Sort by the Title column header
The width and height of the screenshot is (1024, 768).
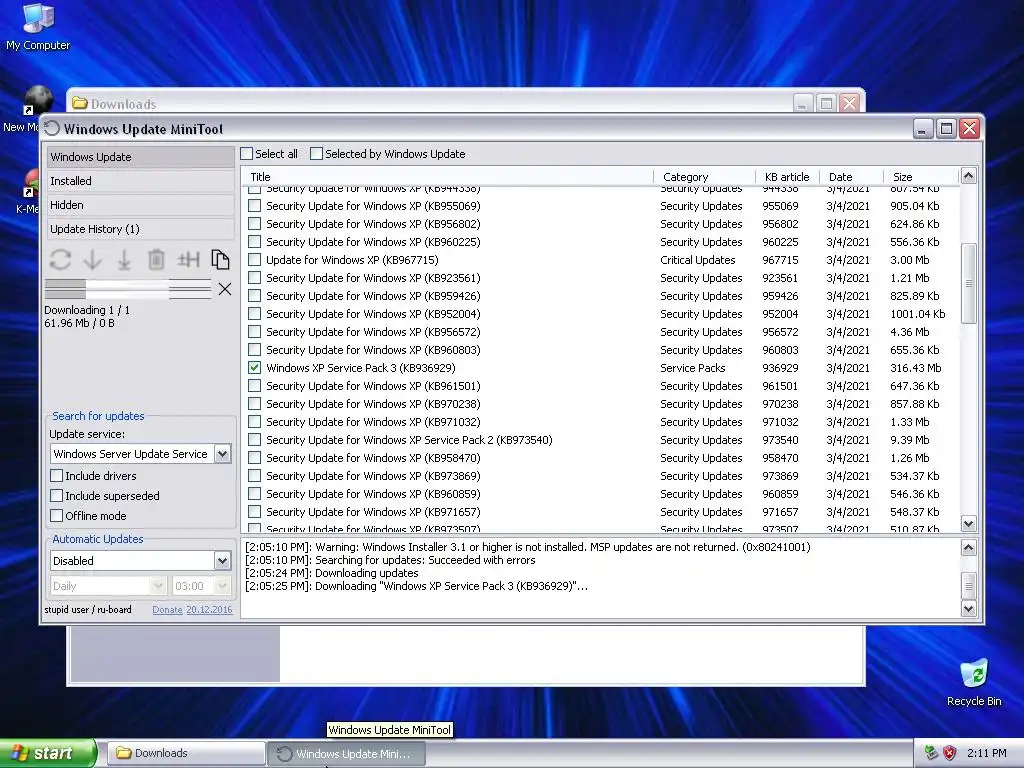tap(447, 176)
